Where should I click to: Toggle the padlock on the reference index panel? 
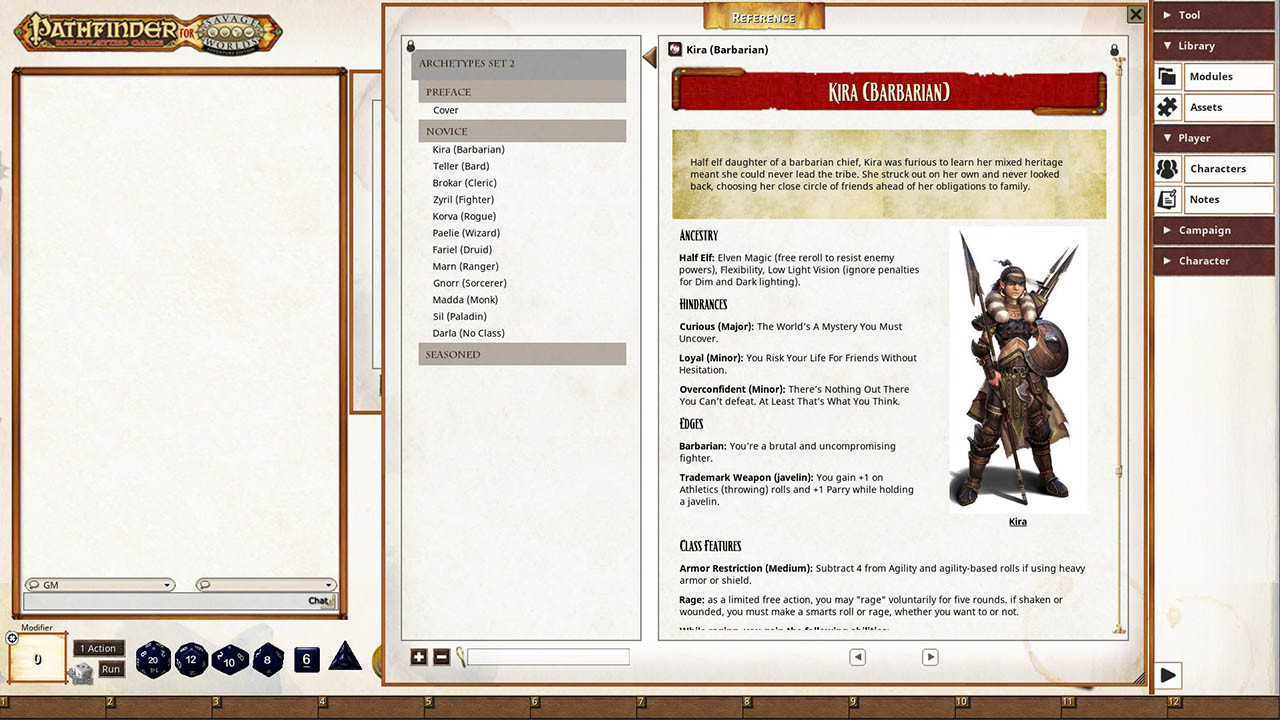[x=410, y=44]
